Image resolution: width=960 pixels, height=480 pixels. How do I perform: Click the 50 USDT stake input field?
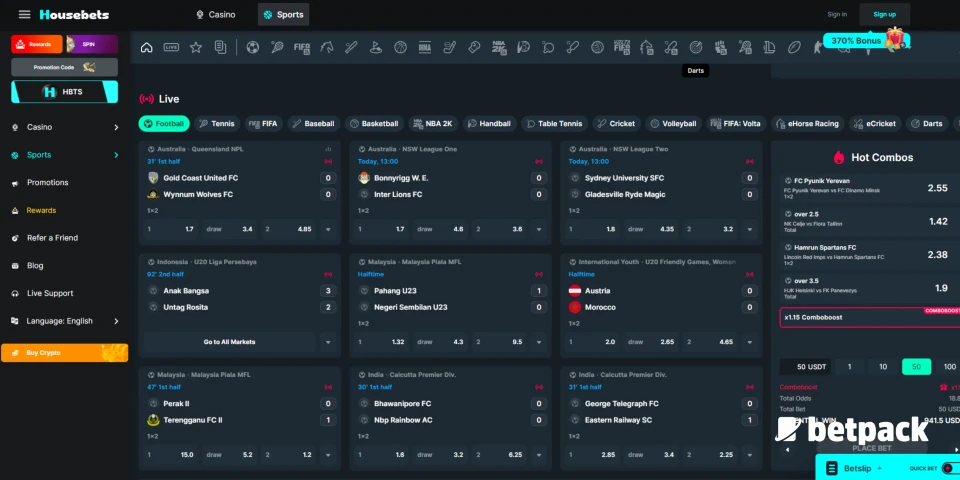(805, 367)
